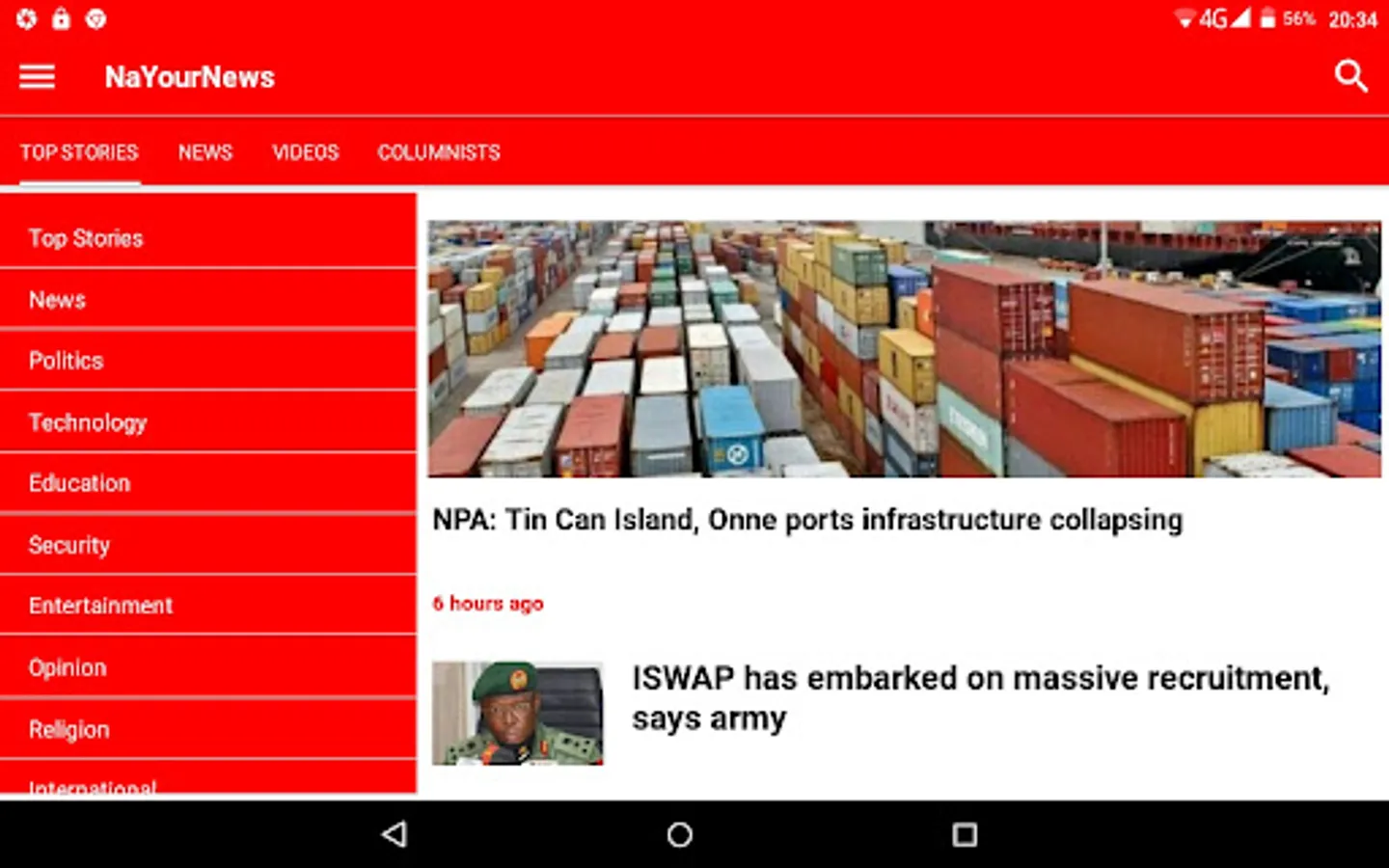1389x868 pixels.
Task: Tap the search magnifier icon
Action: (x=1350, y=75)
